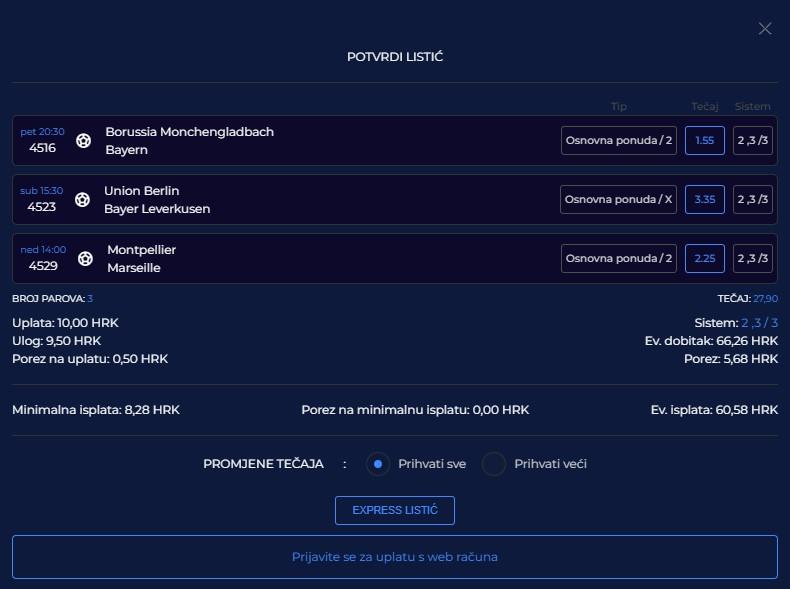Click Osnovna ponuda / X tip box
790x589 pixels.
point(618,200)
